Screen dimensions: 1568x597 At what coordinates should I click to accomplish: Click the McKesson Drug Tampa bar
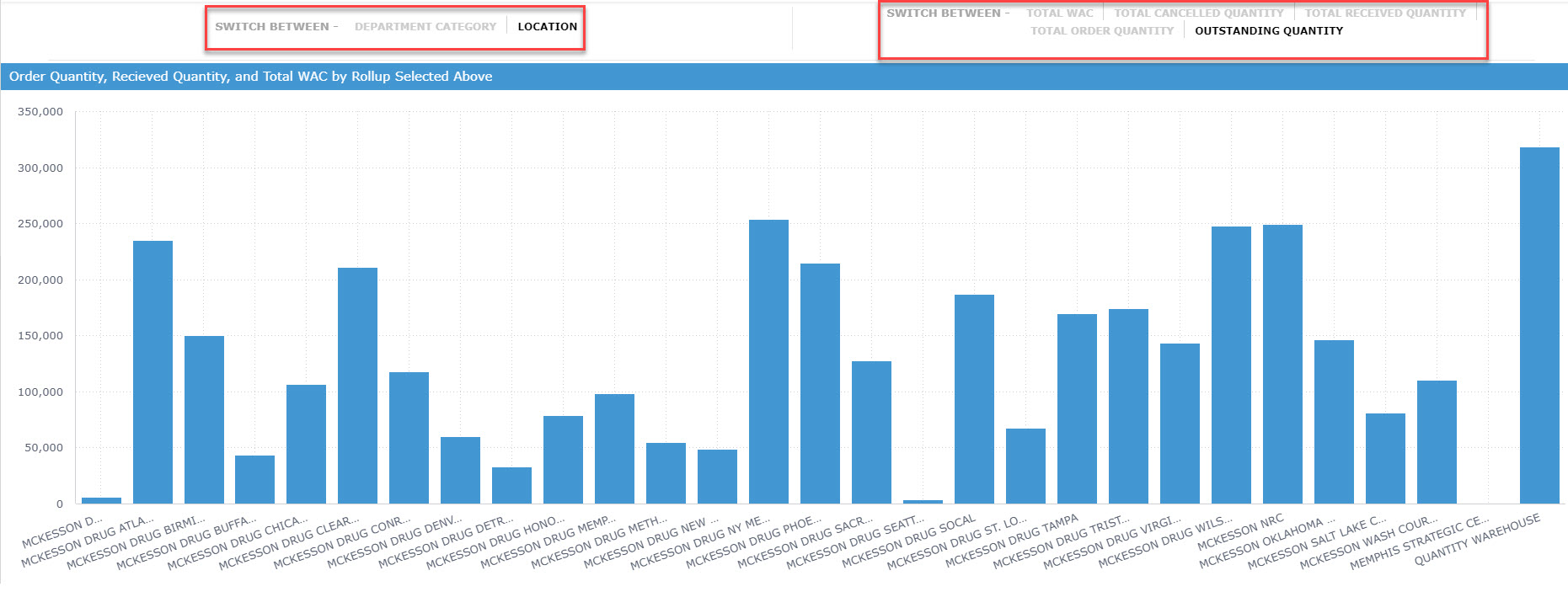click(x=1077, y=409)
